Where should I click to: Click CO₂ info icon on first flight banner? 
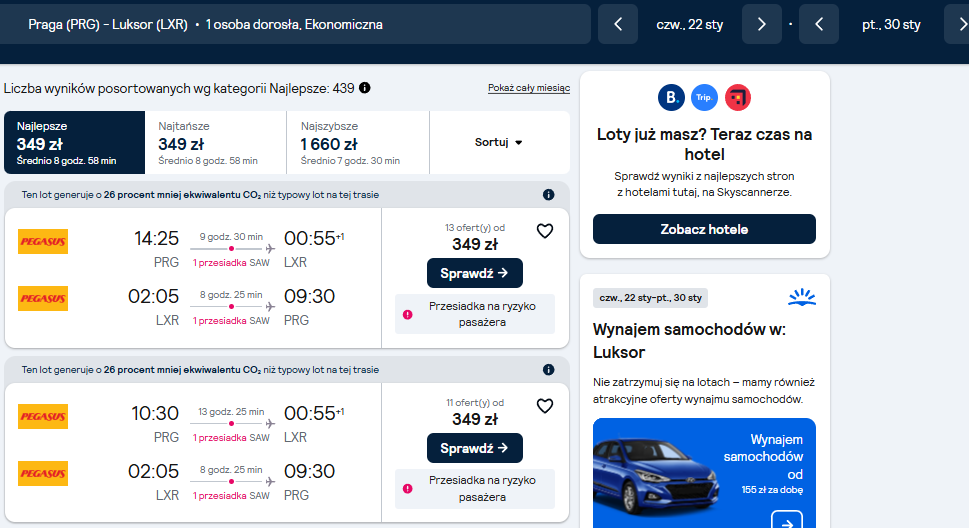pos(548,195)
